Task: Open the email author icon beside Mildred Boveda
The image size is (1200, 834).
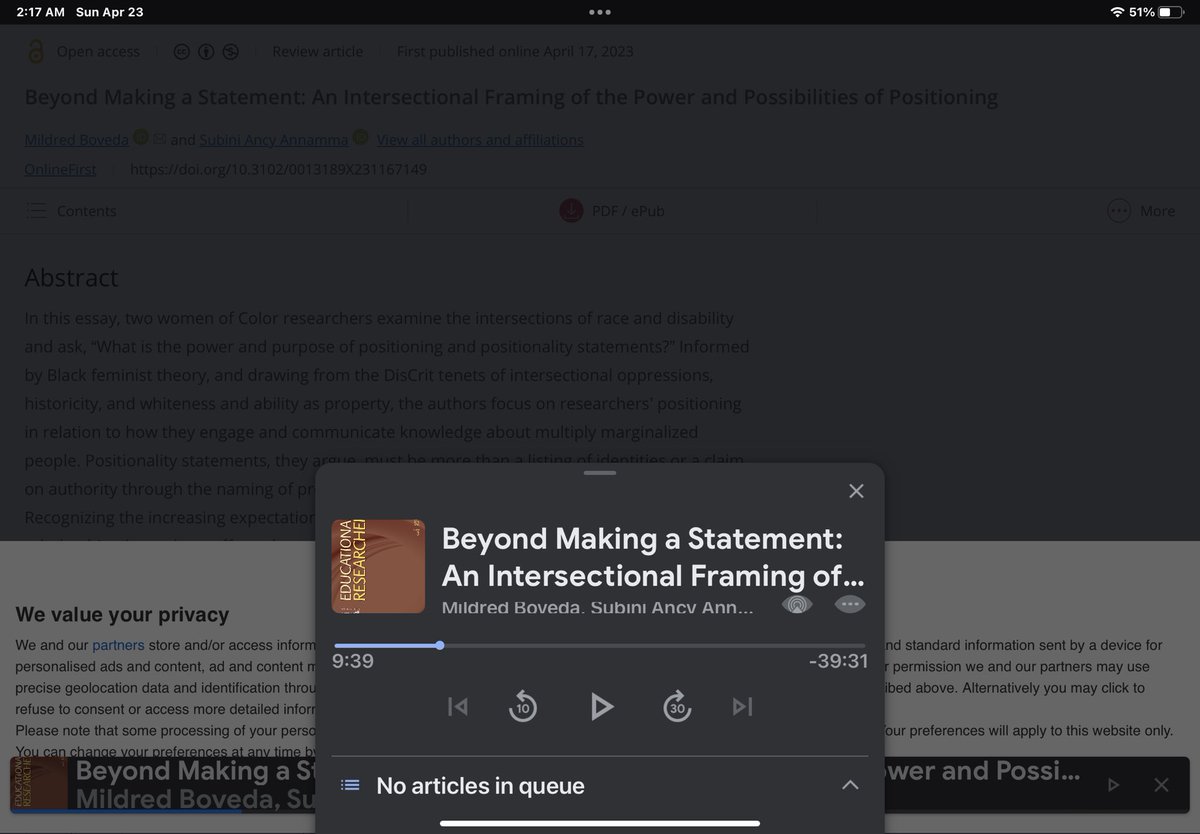Action: coord(160,139)
